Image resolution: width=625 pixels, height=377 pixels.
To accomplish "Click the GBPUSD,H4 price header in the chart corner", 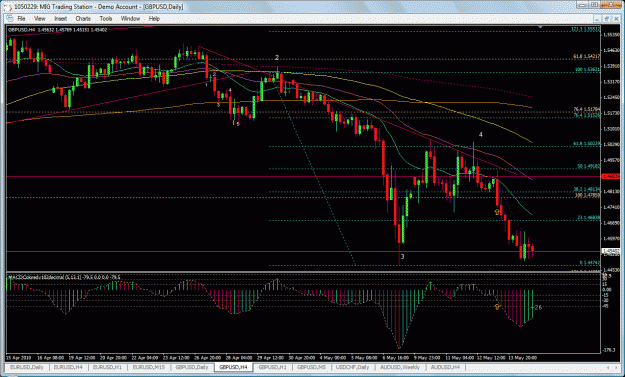I will (57, 29).
